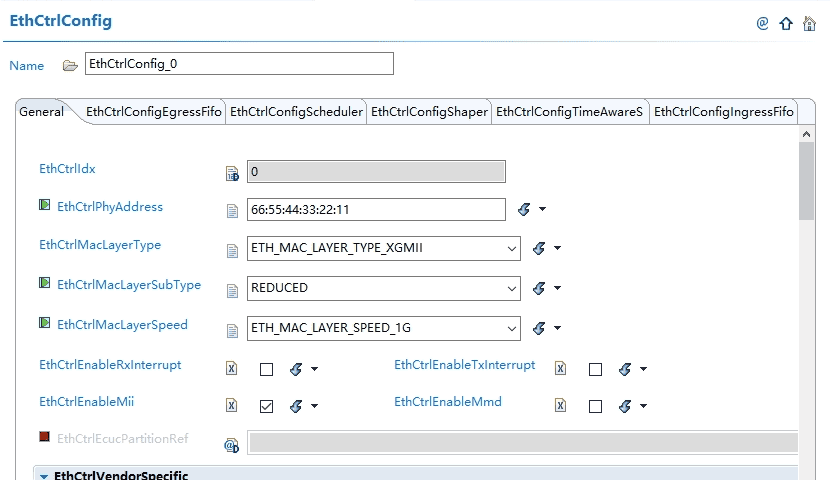Click the @ icon in the header
The width and height of the screenshot is (831, 480).
click(x=762, y=23)
